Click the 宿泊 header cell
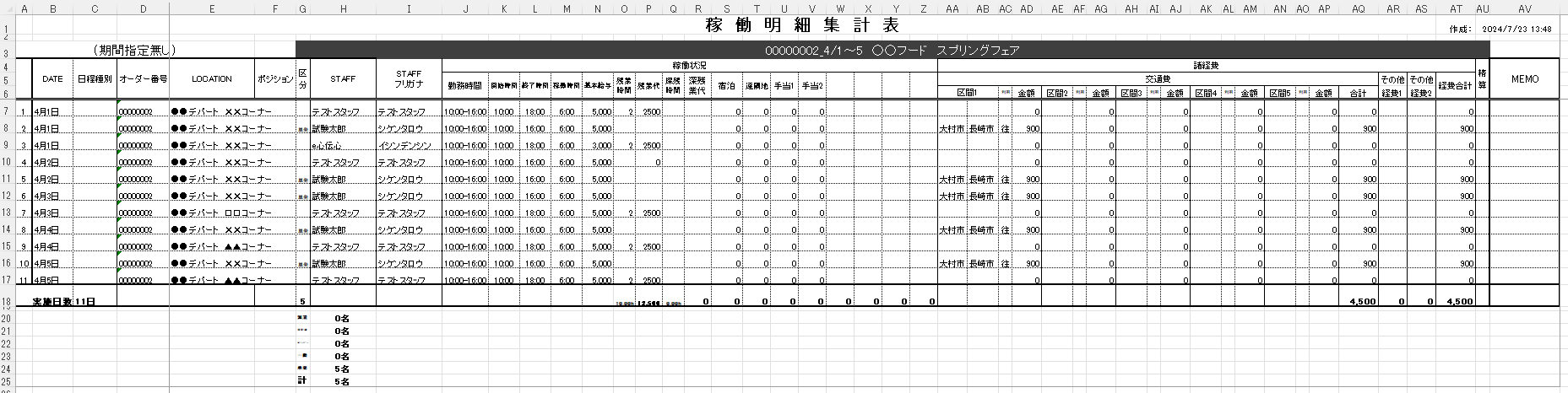 [726, 85]
